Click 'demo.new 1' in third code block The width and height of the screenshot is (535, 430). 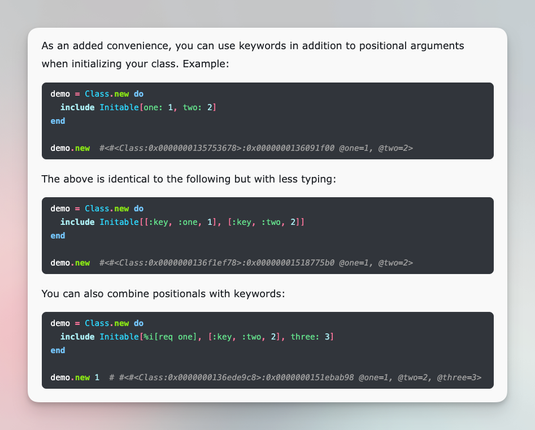pyautogui.click(x=75, y=377)
